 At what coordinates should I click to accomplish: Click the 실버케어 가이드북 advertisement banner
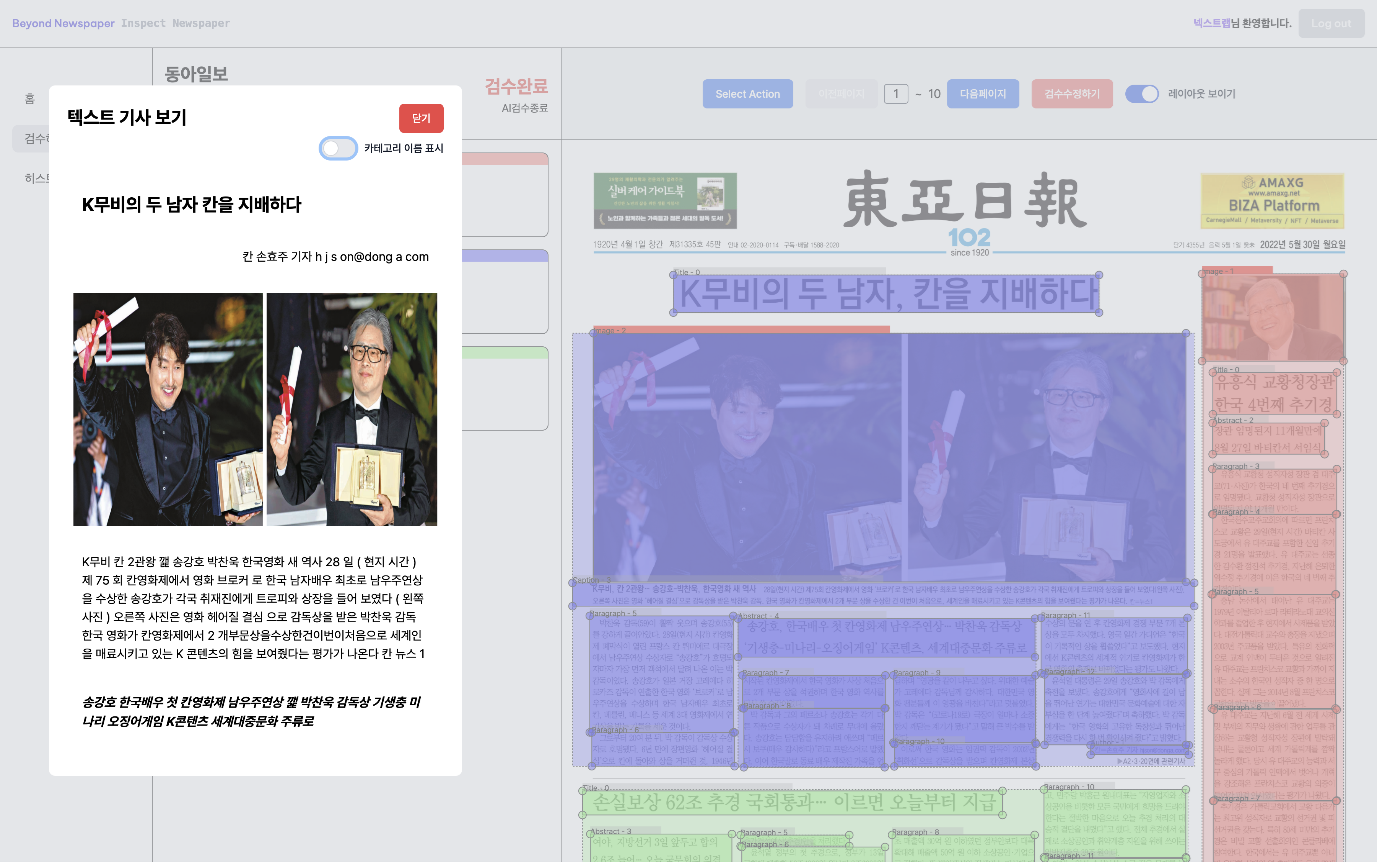pos(665,201)
